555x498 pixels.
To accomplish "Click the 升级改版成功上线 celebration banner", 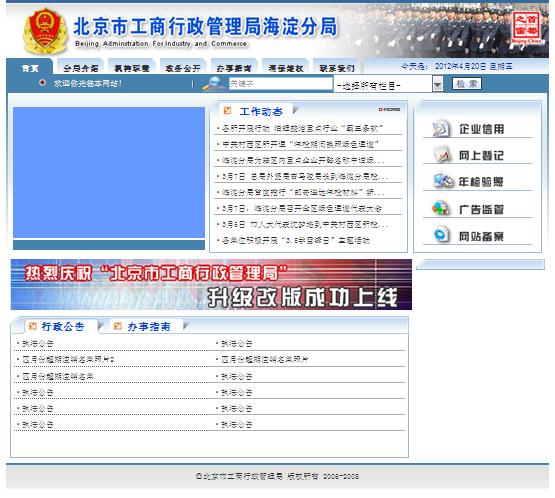I will (x=211, y=284).
